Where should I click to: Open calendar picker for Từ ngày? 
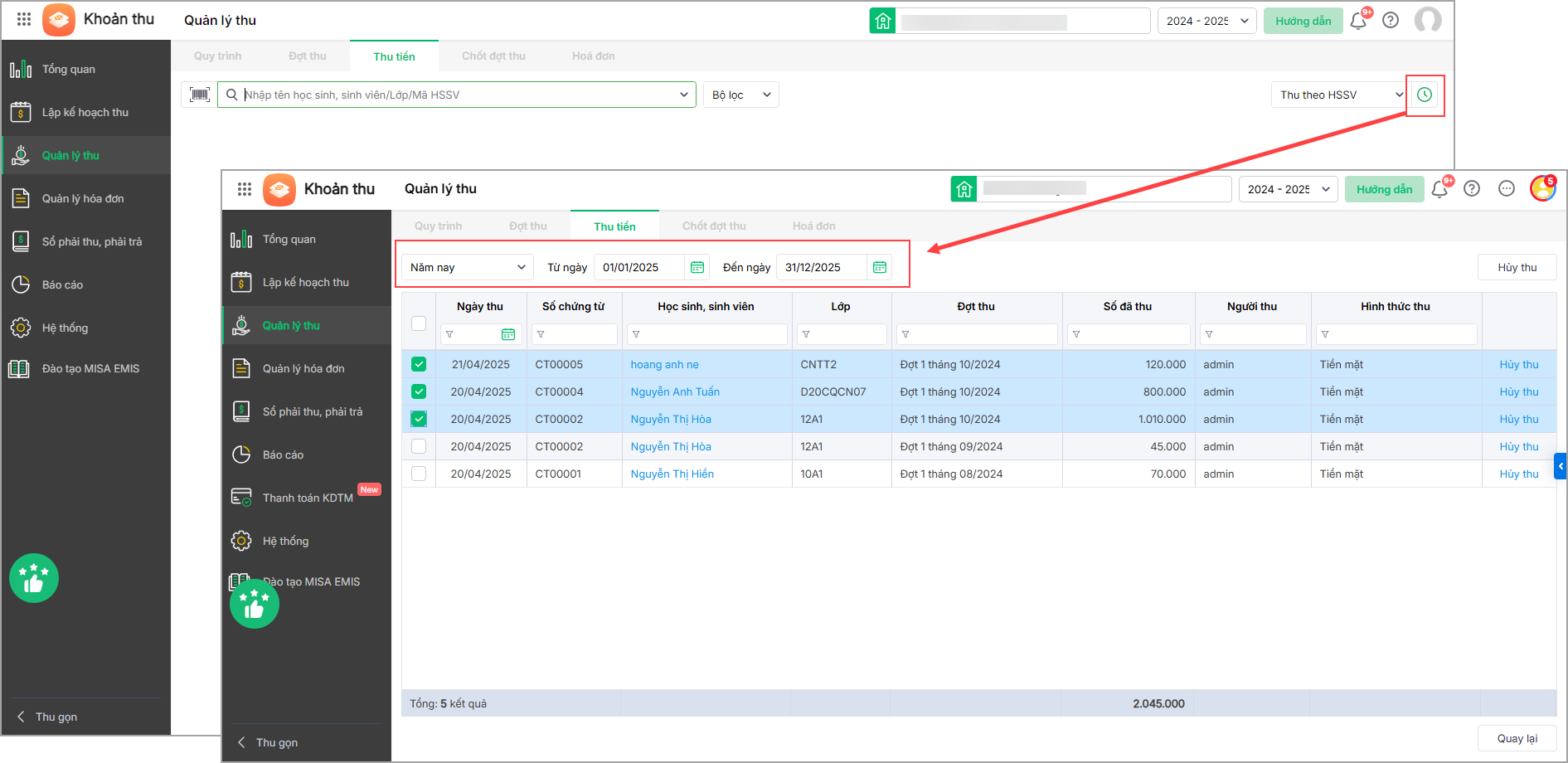pyautogui.click(x=697, y=267)
